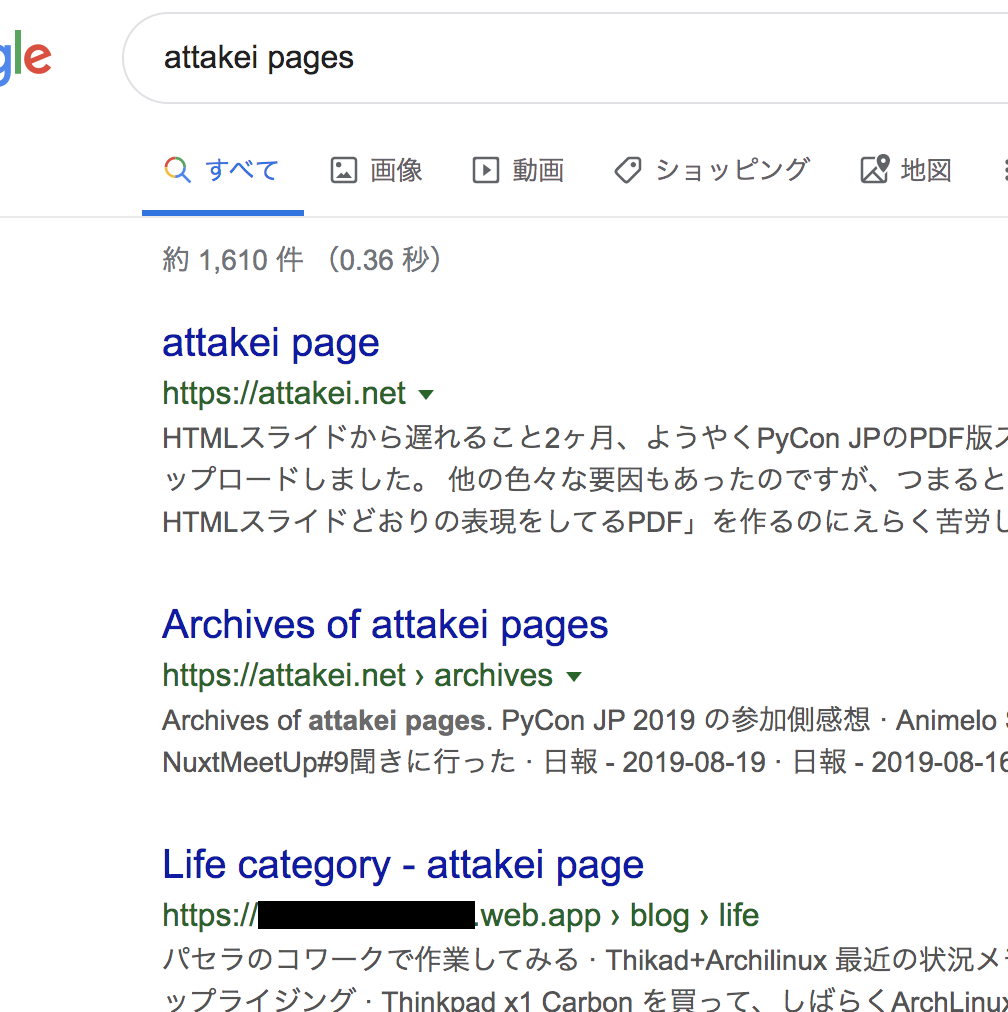
Task: Click snippet line starting 'HTMLスライドどおりの表現'
Action: [x=585, y=521]
